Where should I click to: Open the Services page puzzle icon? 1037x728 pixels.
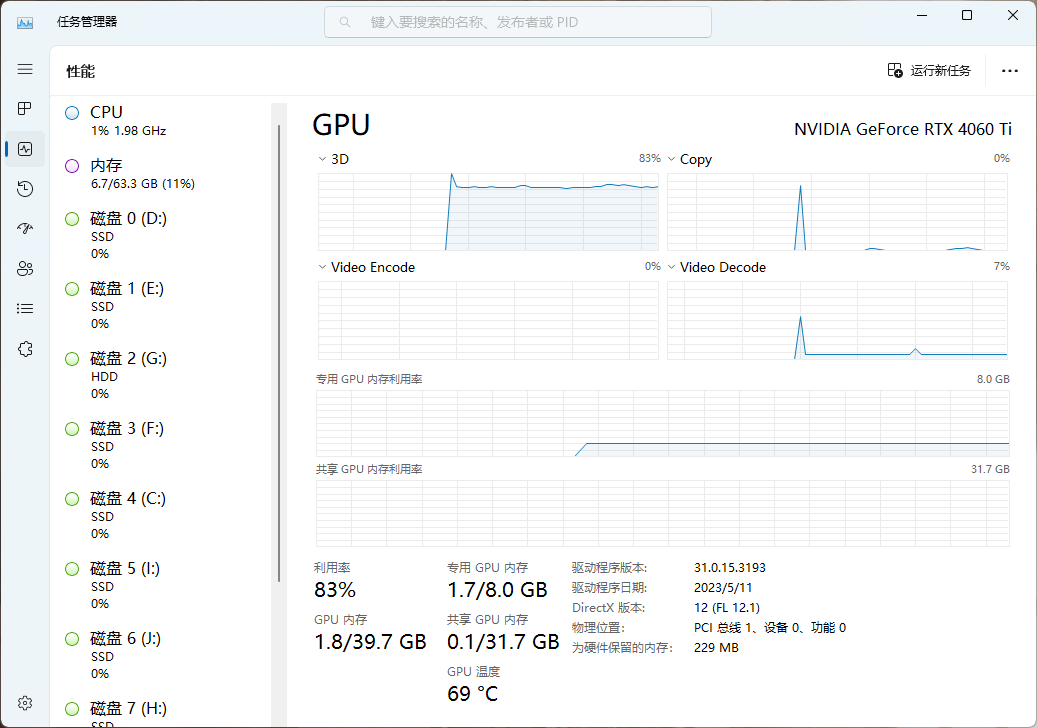pyautogui.click(x=25, y=349)
